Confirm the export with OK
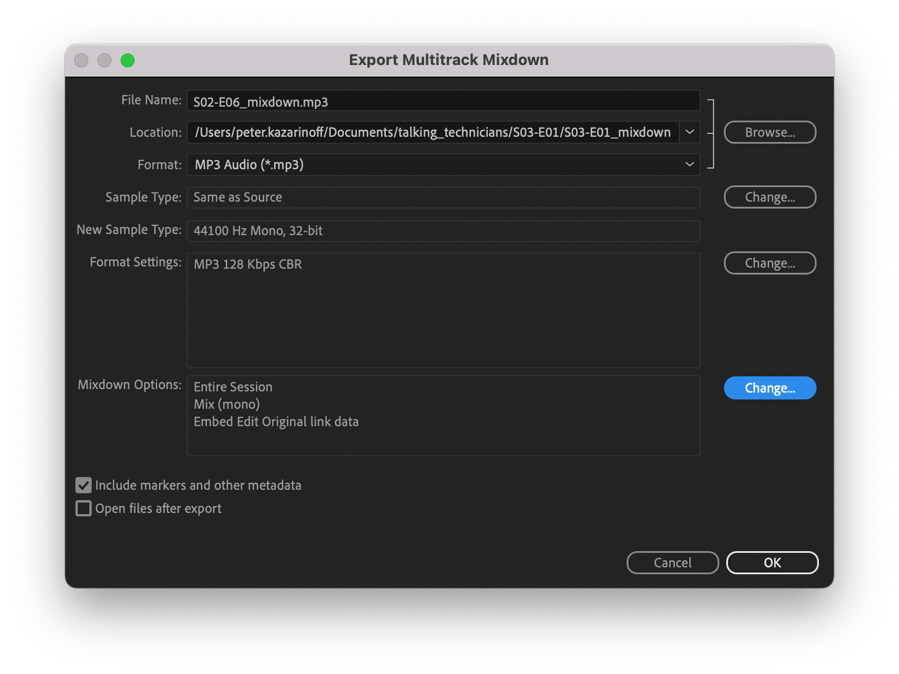The width and height of the screenshot is (899, 674). (772, 563)
